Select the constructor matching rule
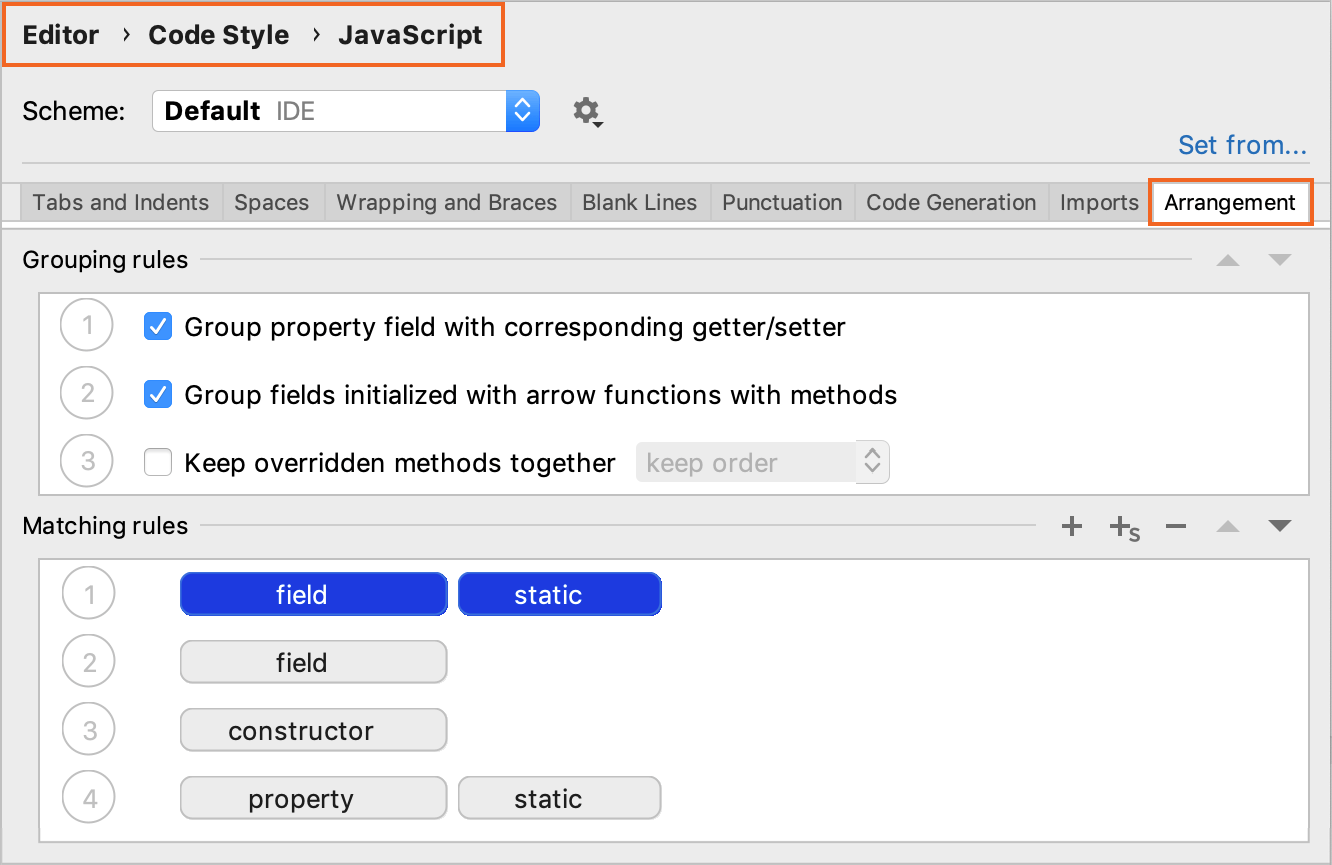Screen dimensions: 1332x865 tap(313, 730)
